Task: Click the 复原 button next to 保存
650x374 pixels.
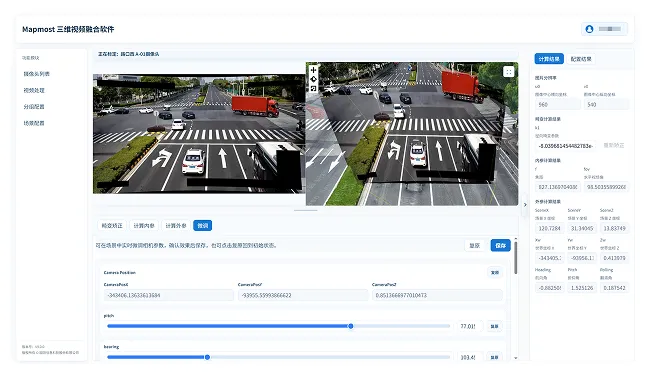Action: [475, 245]
